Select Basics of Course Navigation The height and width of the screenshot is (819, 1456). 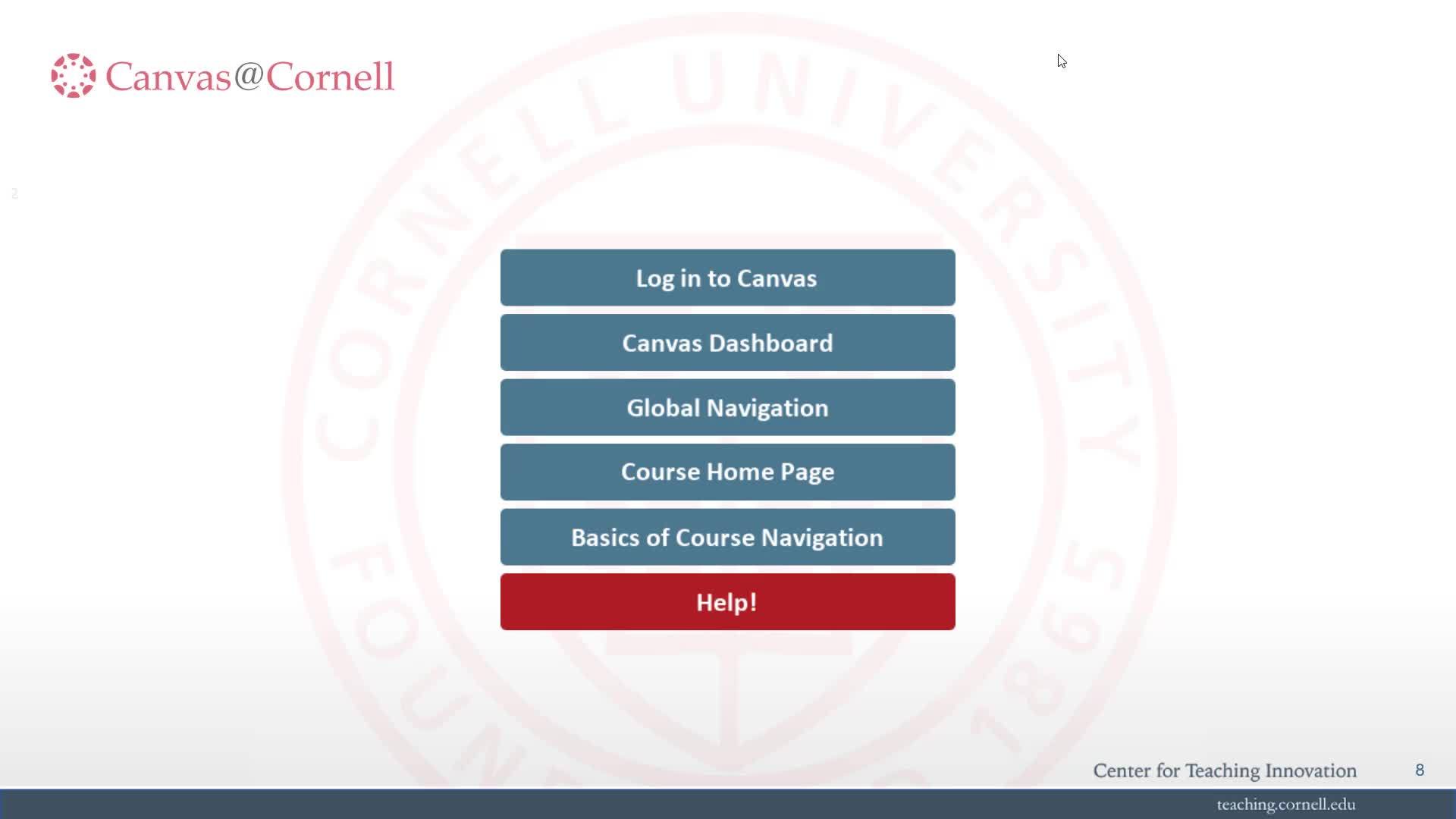(726, 537)
